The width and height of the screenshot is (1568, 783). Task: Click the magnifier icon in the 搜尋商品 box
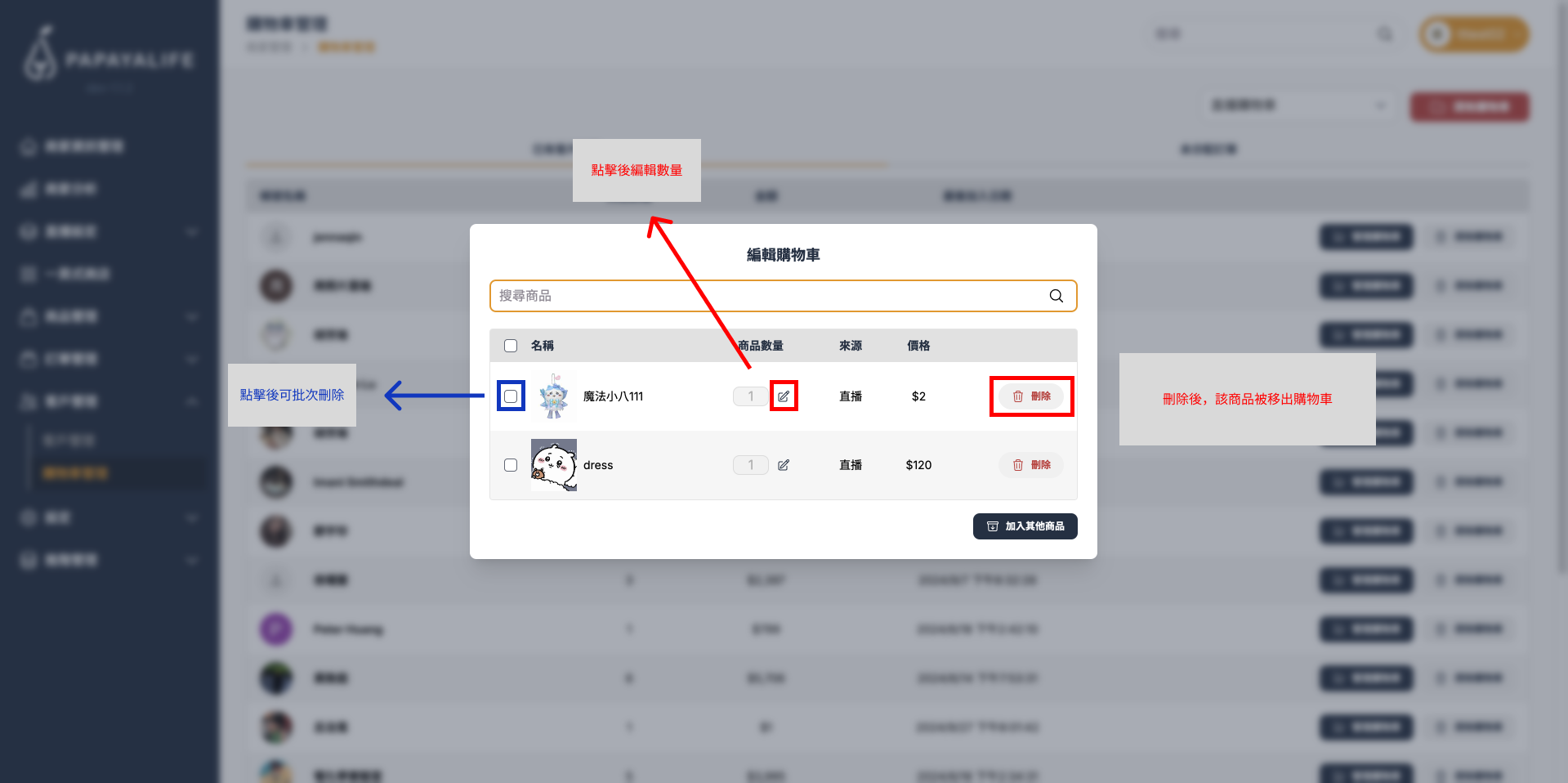coord(1056,296)
